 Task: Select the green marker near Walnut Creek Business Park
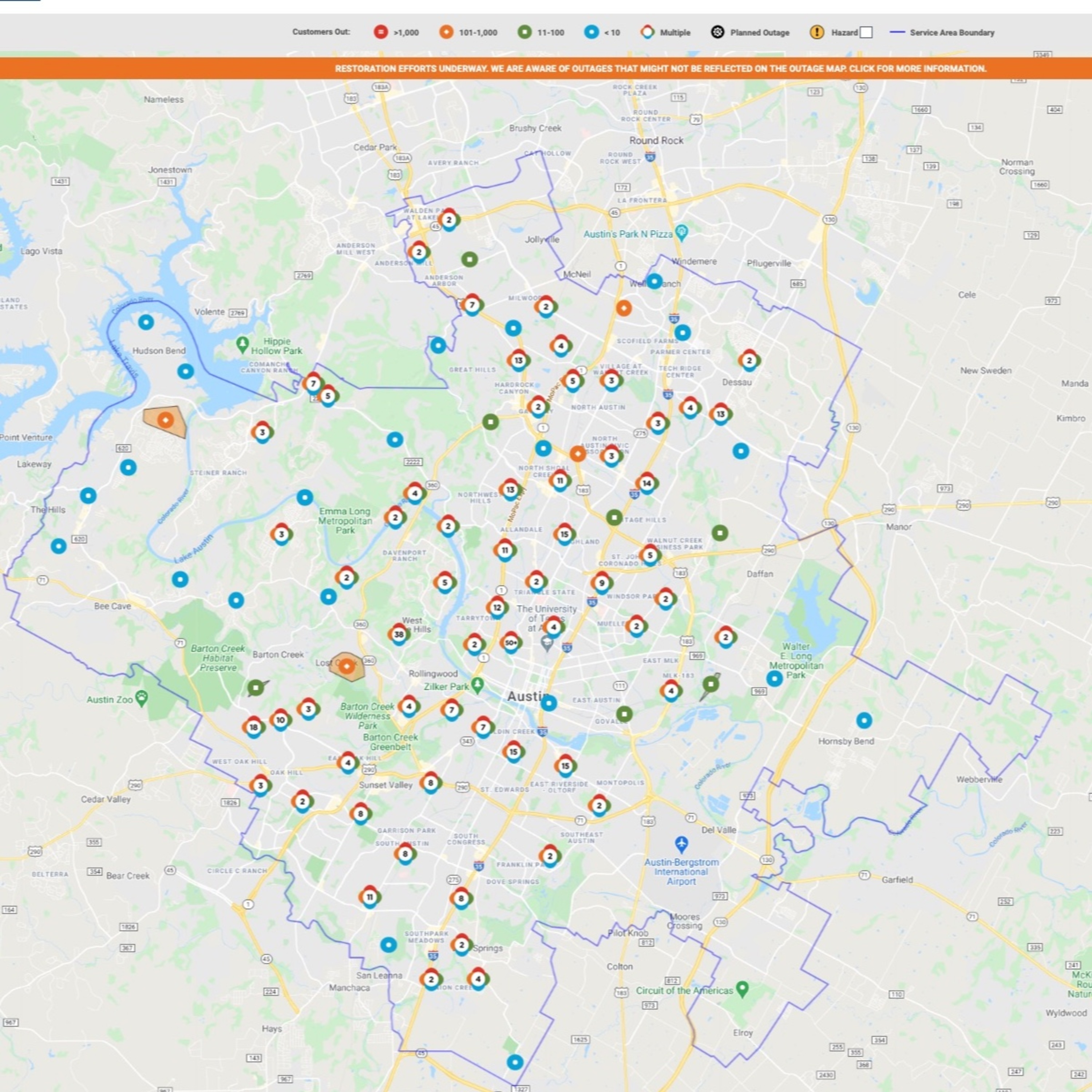pos(720,533)
